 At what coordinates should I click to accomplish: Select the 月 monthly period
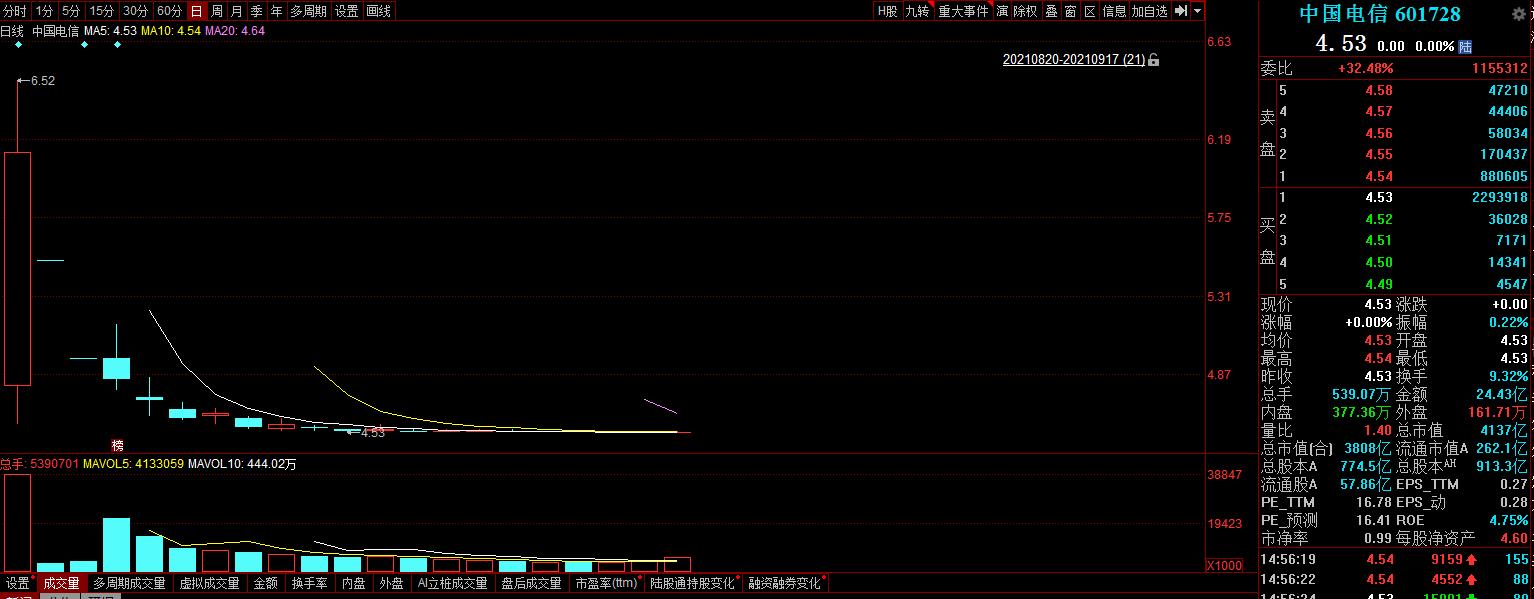point(237,11)
